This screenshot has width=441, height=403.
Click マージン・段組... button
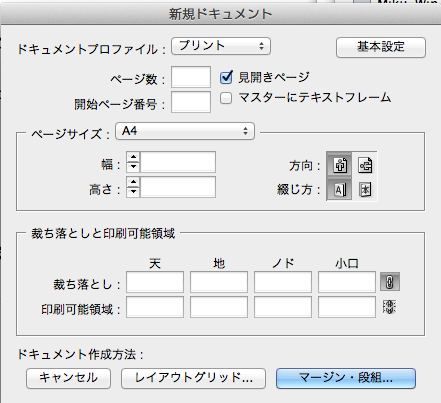click(x=346, y=378)
